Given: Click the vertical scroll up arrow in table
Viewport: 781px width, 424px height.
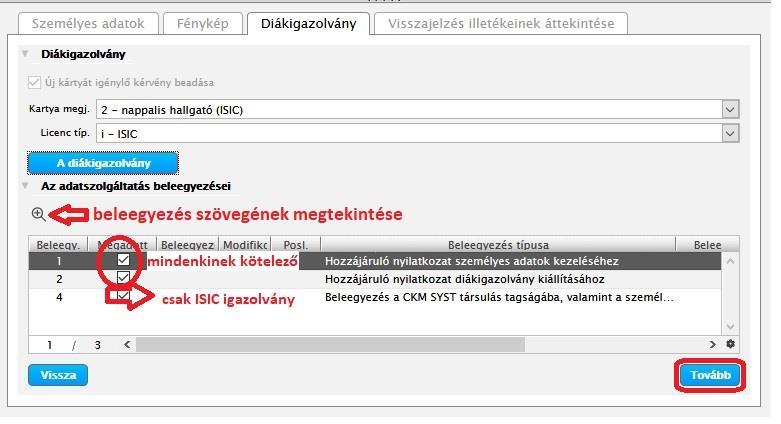Looking at the screenshot, I should click(730, 261).
